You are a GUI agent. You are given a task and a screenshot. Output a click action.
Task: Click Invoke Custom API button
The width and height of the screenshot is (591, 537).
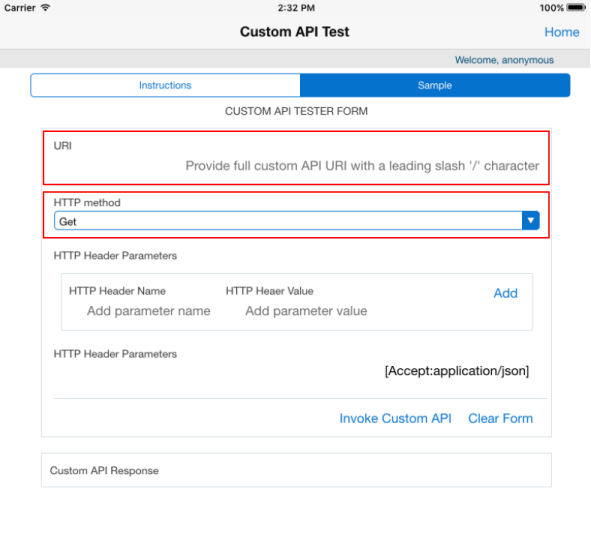395,418
